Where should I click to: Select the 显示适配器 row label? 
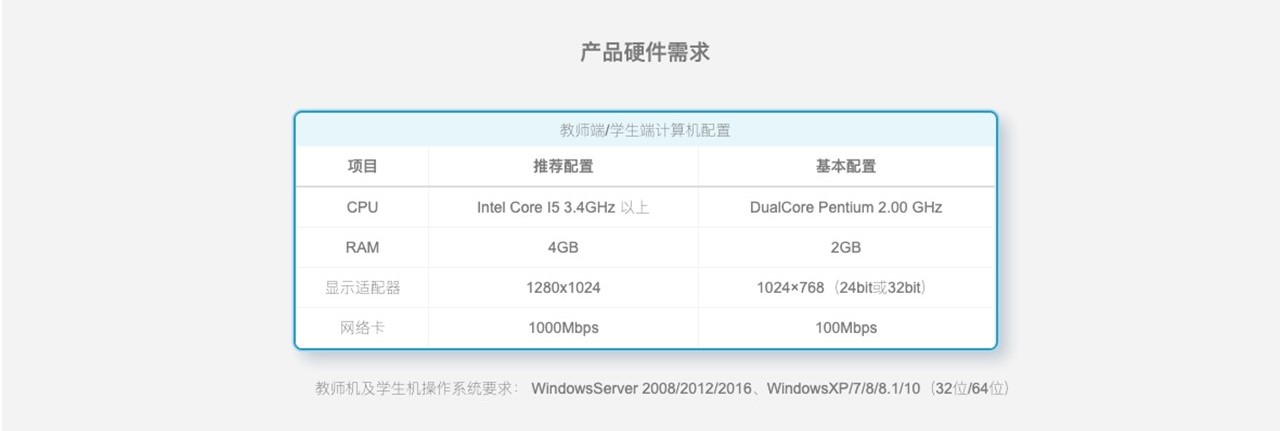pyautogui.click(x=362, y=288)
